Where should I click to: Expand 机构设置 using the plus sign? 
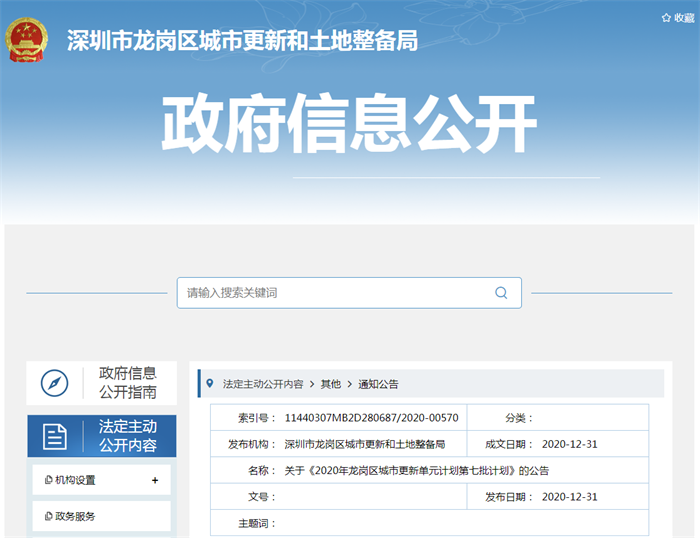coord(155,480)
